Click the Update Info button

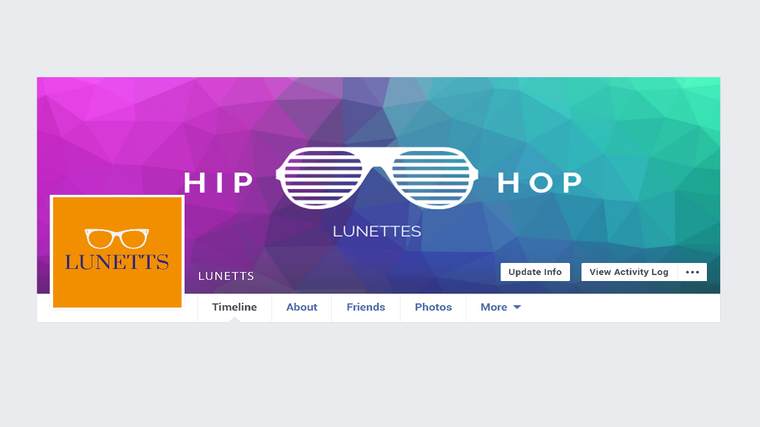point(535,272)
